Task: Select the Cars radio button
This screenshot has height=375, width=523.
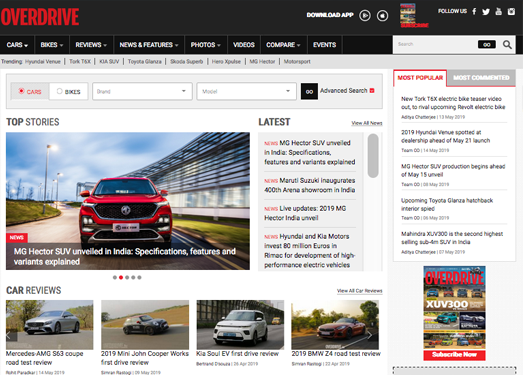Action: tap(21, 91)
